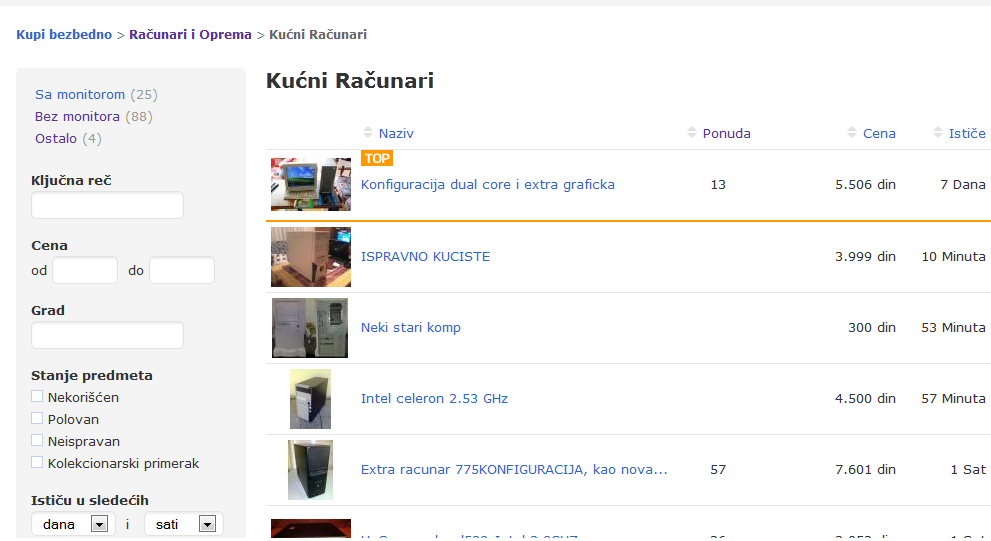Image resolution: width=991 pixels, height=541 pixels.
Task: Click the Grad input field
Action: [x=107, y=335]
